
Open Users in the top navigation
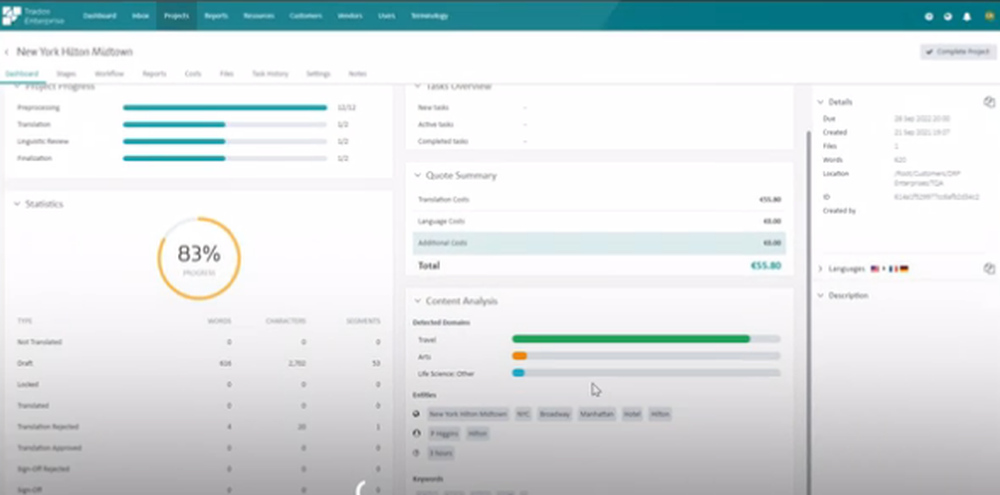pos(386,16)
